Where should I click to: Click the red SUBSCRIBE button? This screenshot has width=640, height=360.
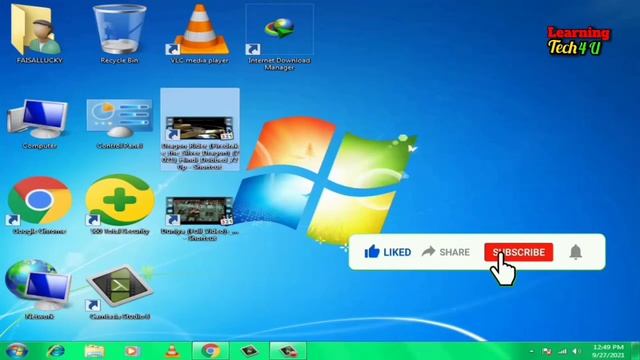coord(518,252)
